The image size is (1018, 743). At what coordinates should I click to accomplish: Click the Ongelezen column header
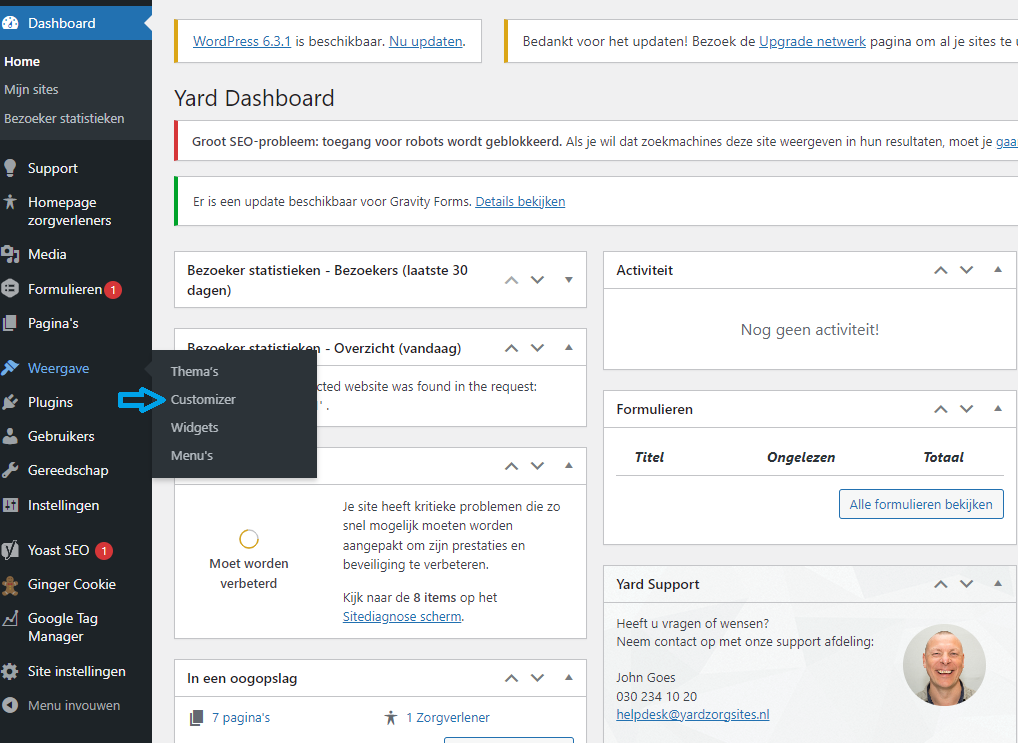coord(801,457)
